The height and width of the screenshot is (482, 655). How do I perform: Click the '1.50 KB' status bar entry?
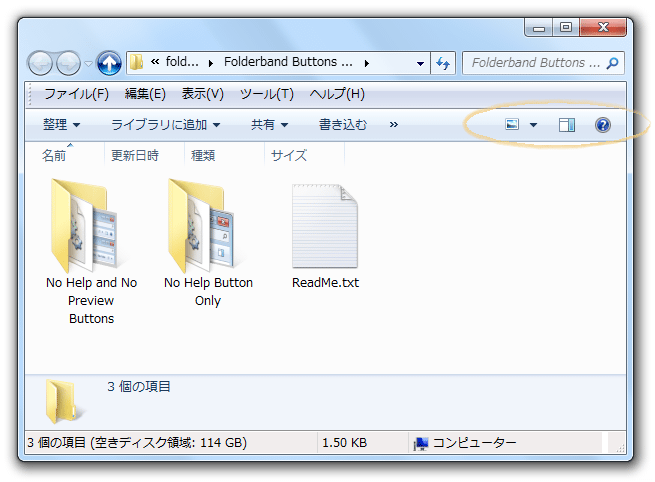pos(345,443)
